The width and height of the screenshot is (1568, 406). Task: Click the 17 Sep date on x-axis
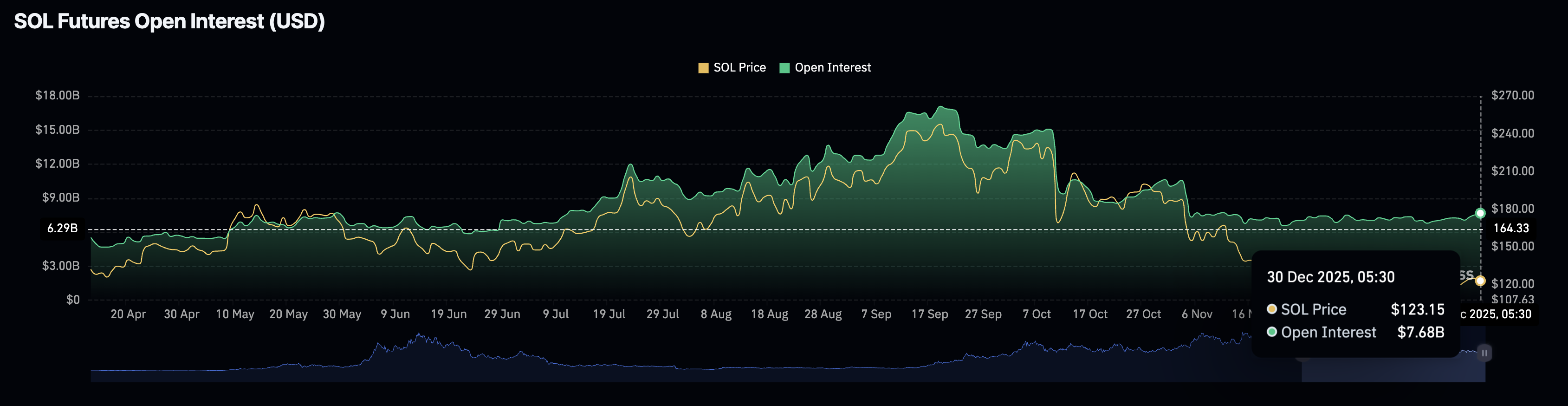pyautogui.click(x=929, y=314)
